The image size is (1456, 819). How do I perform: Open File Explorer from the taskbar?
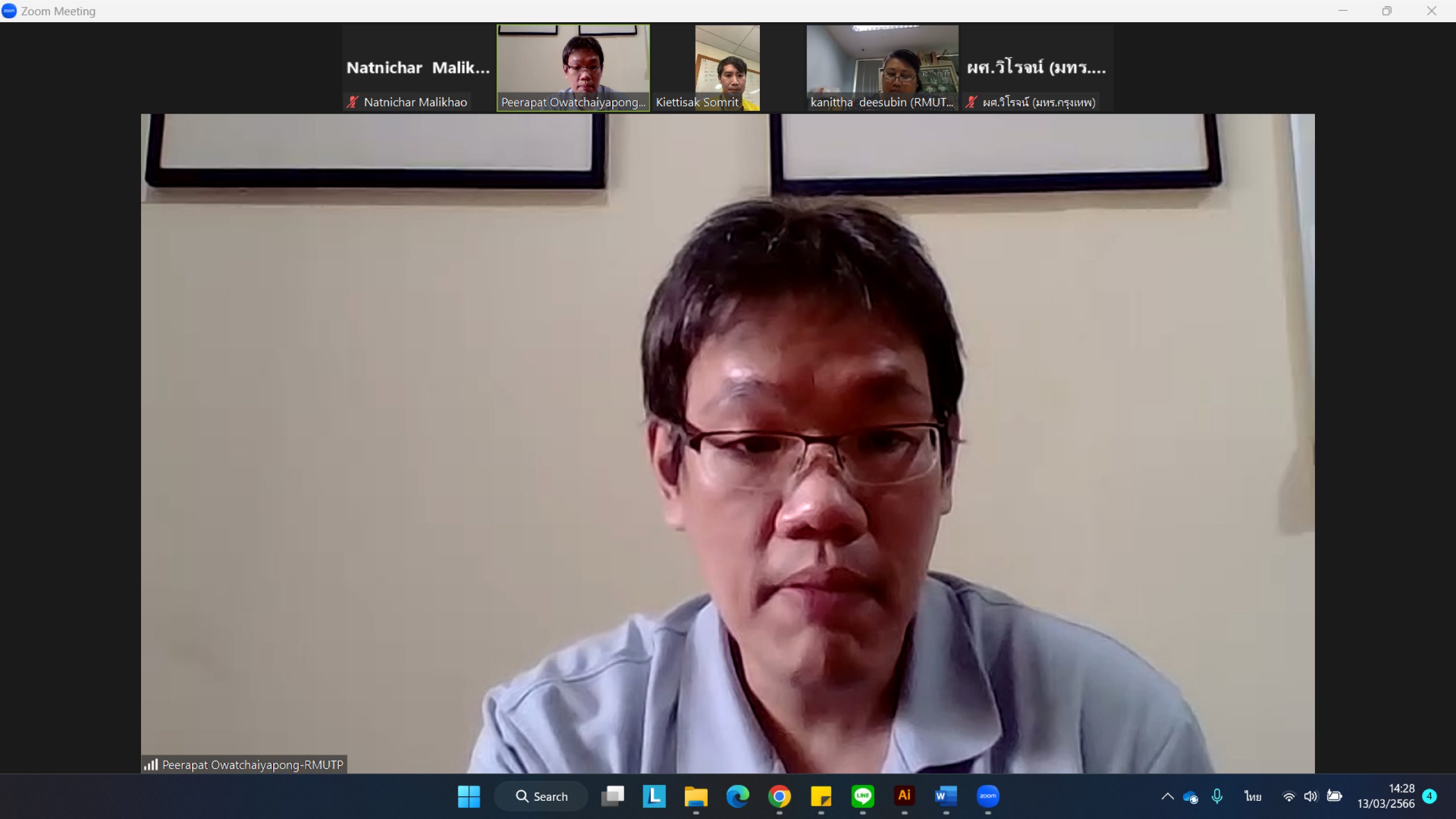(x=696, y=796)
